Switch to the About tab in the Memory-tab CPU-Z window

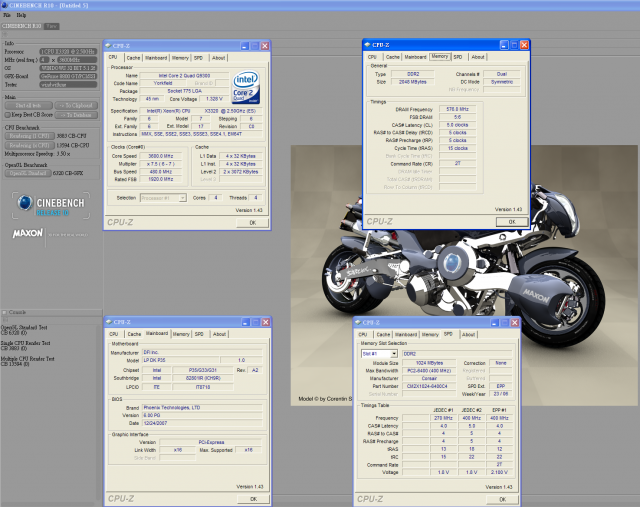[x=478, y=57]
